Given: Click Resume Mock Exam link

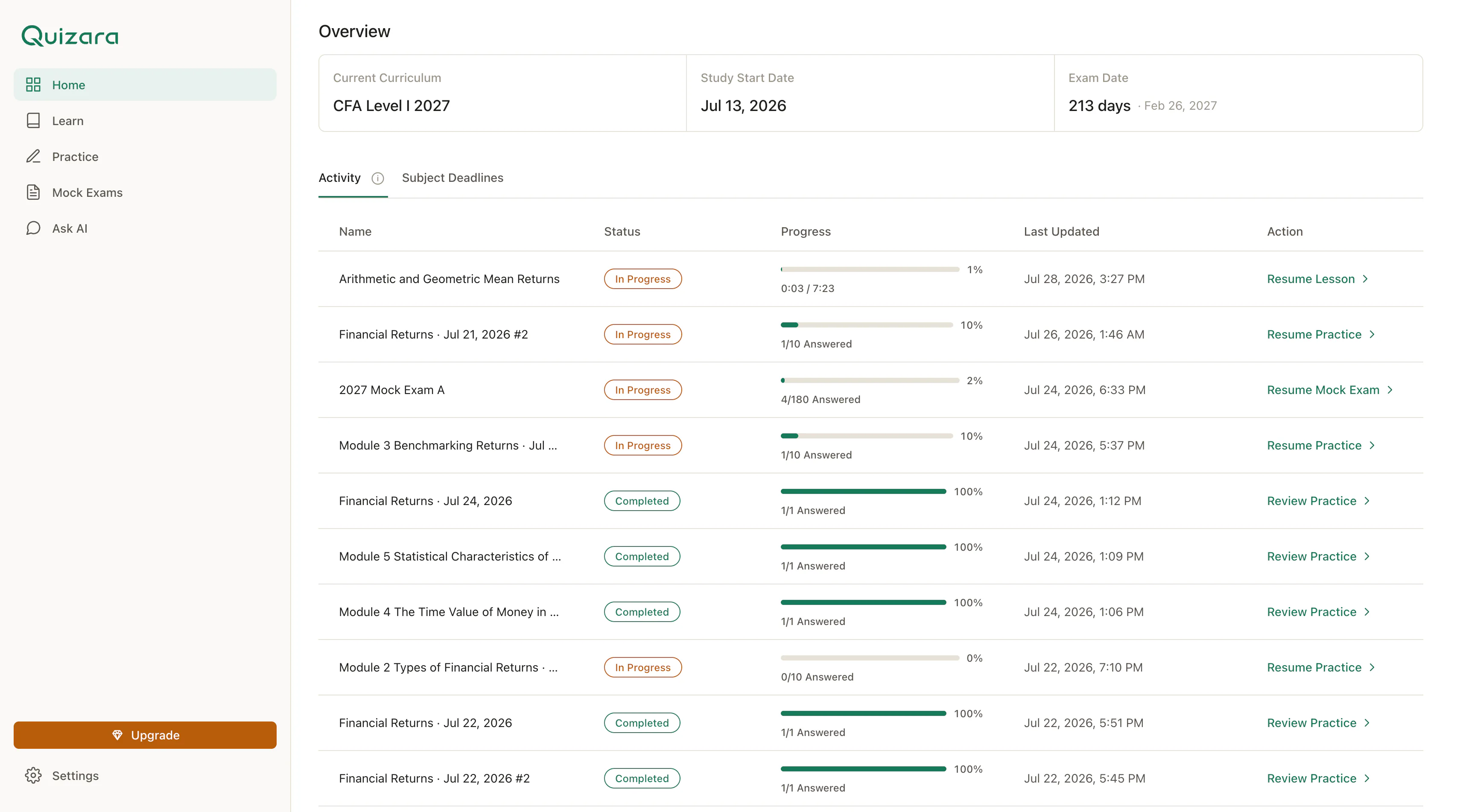Looking at the screenshot, I should coord(1330,390).
